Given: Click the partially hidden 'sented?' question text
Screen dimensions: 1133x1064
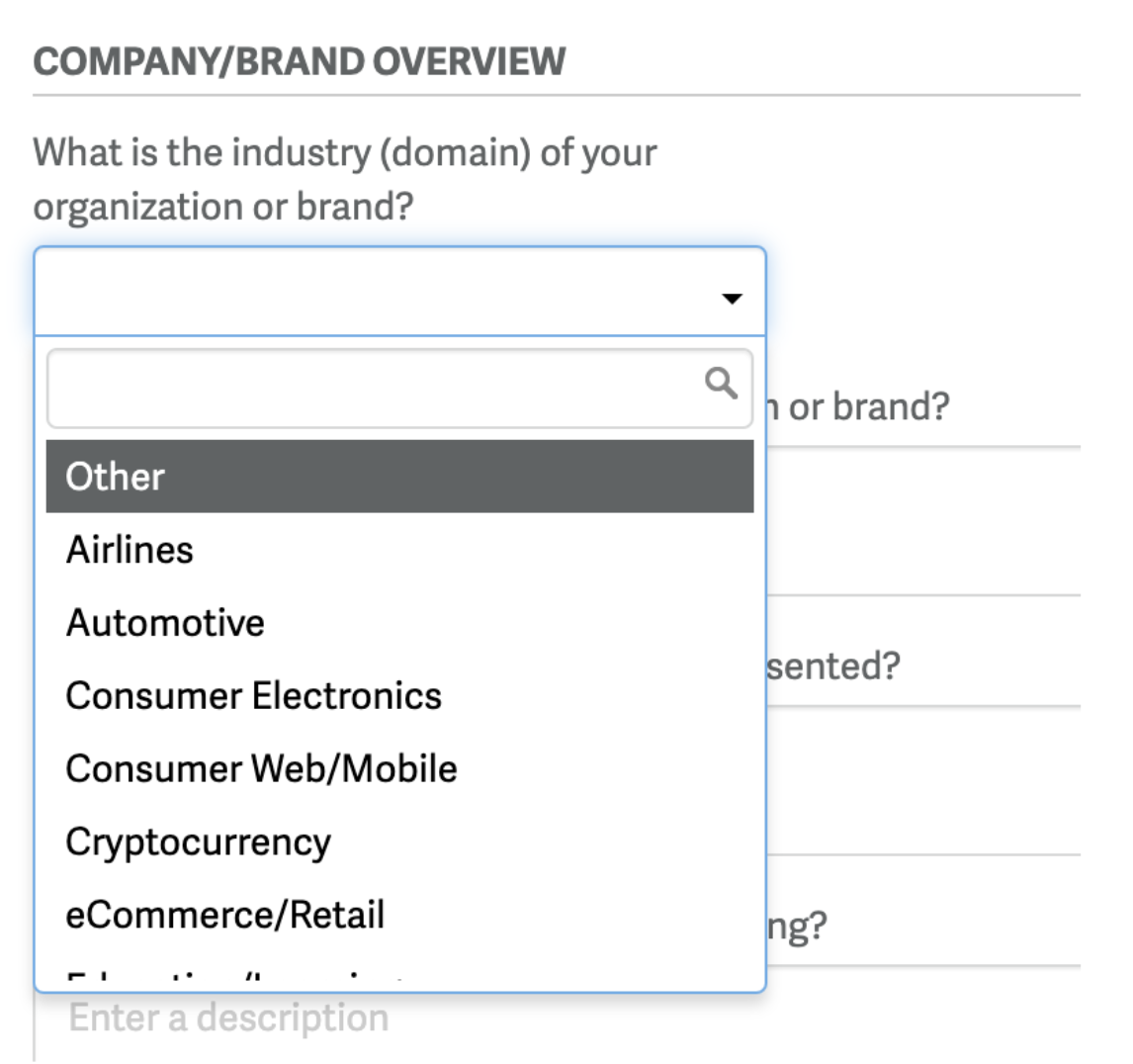Looking at the screenshot, I should click(833, 665).
